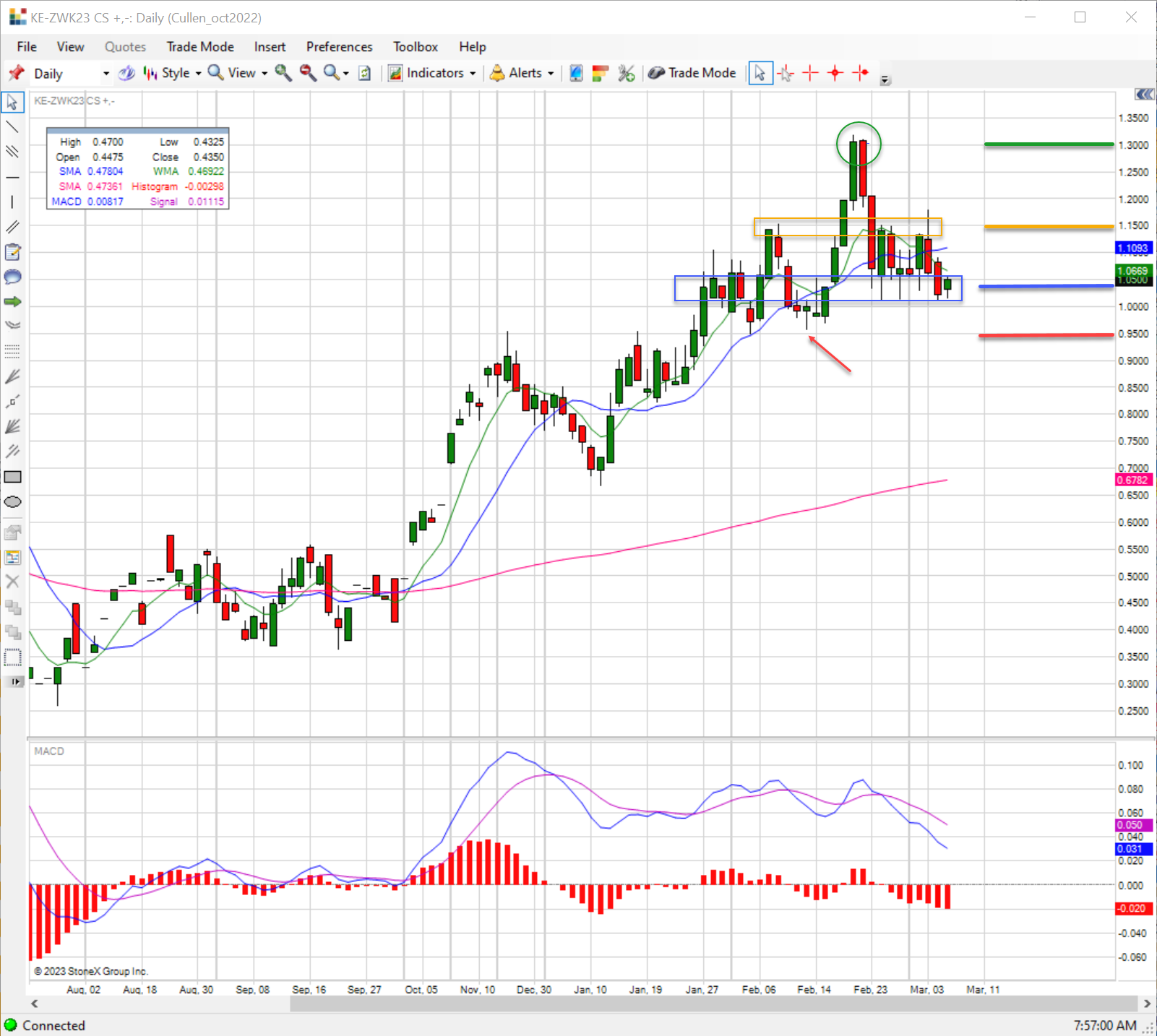Toggle the red crosshair with offset dot

861,73
